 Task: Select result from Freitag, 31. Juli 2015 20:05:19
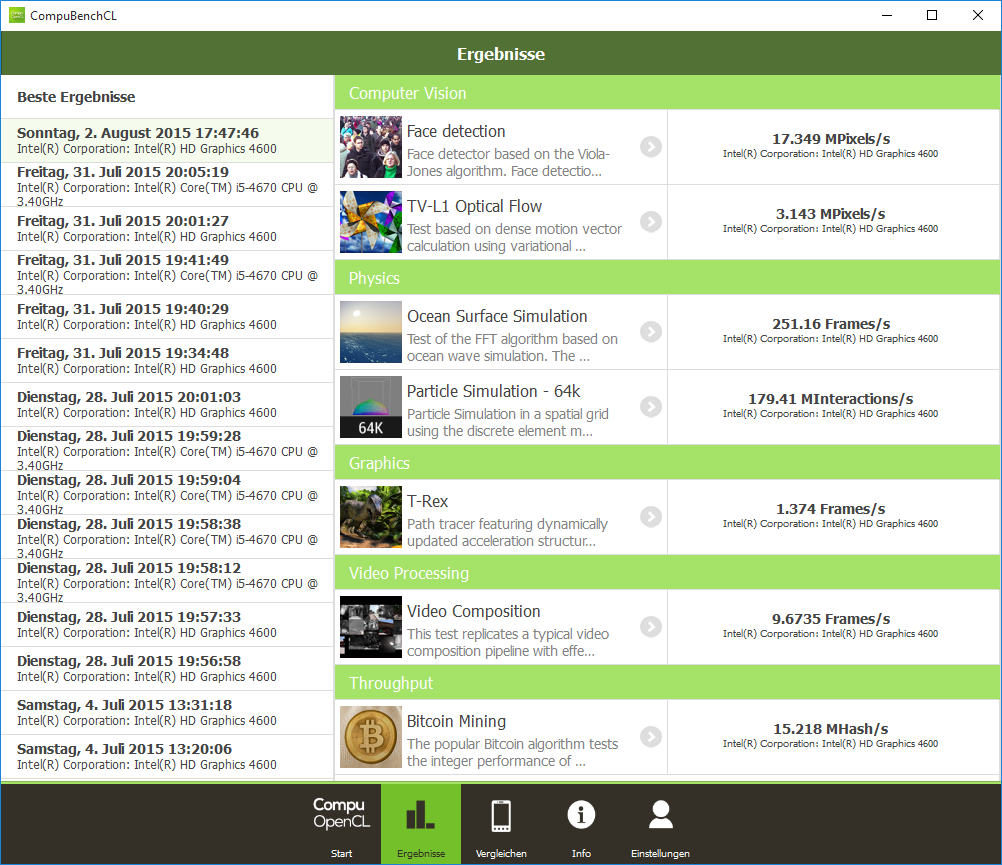click(167, 185)
